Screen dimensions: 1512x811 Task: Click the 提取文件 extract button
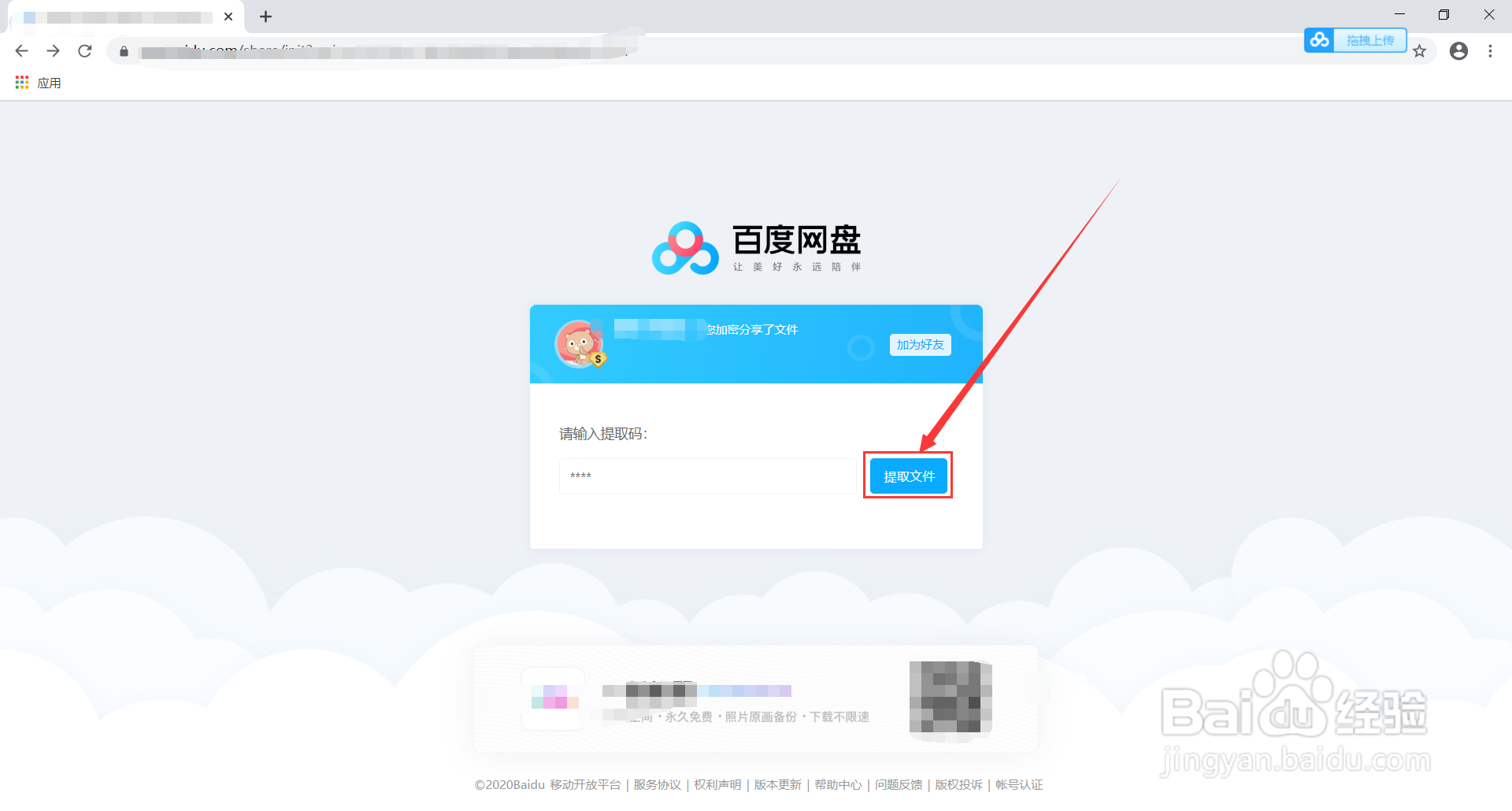click(907, 476)
